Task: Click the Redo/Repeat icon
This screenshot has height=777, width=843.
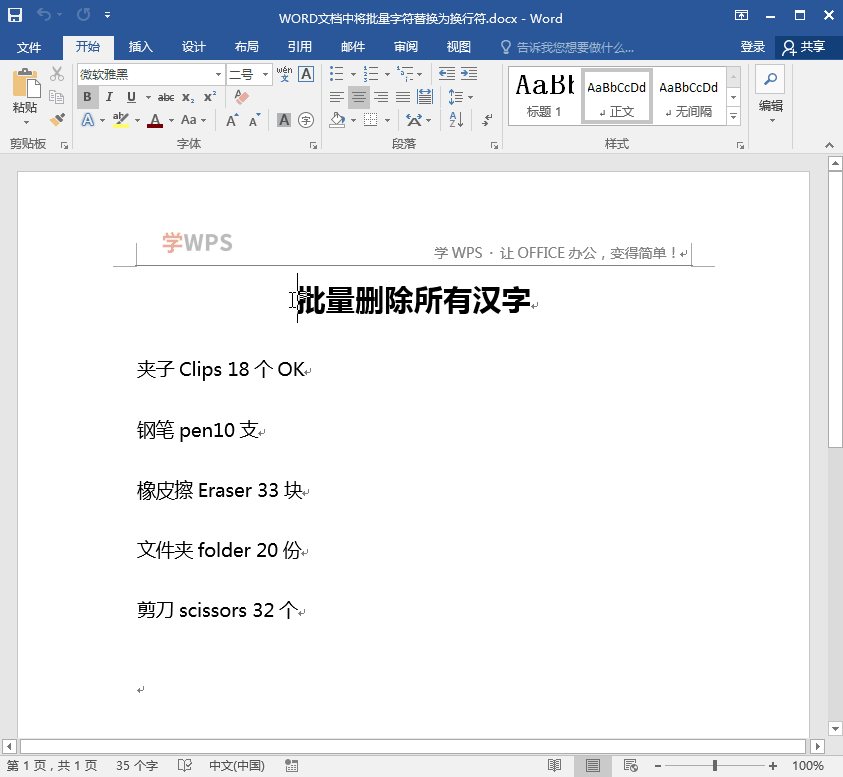Action: 83,15
